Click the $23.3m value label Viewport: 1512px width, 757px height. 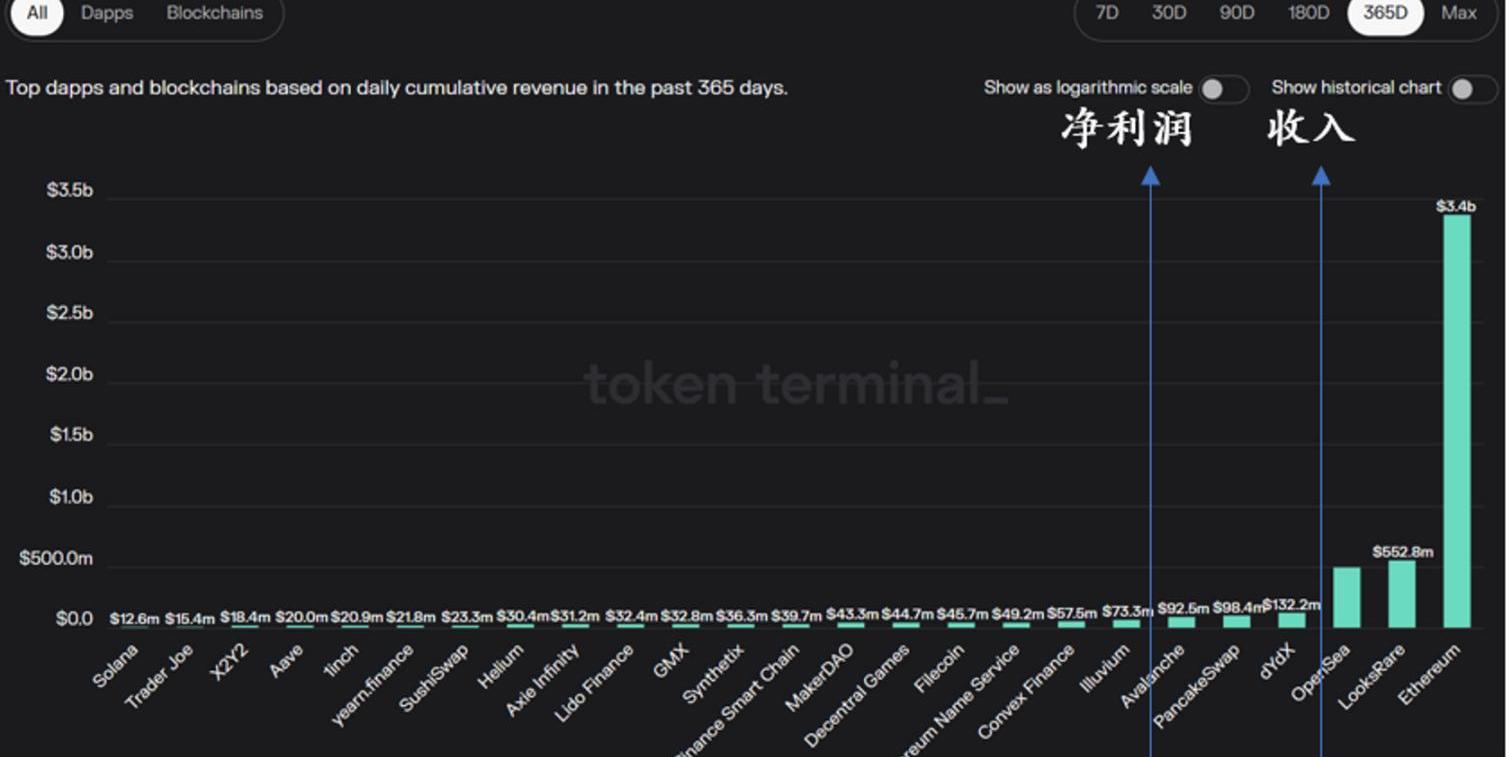coord(466,617)
